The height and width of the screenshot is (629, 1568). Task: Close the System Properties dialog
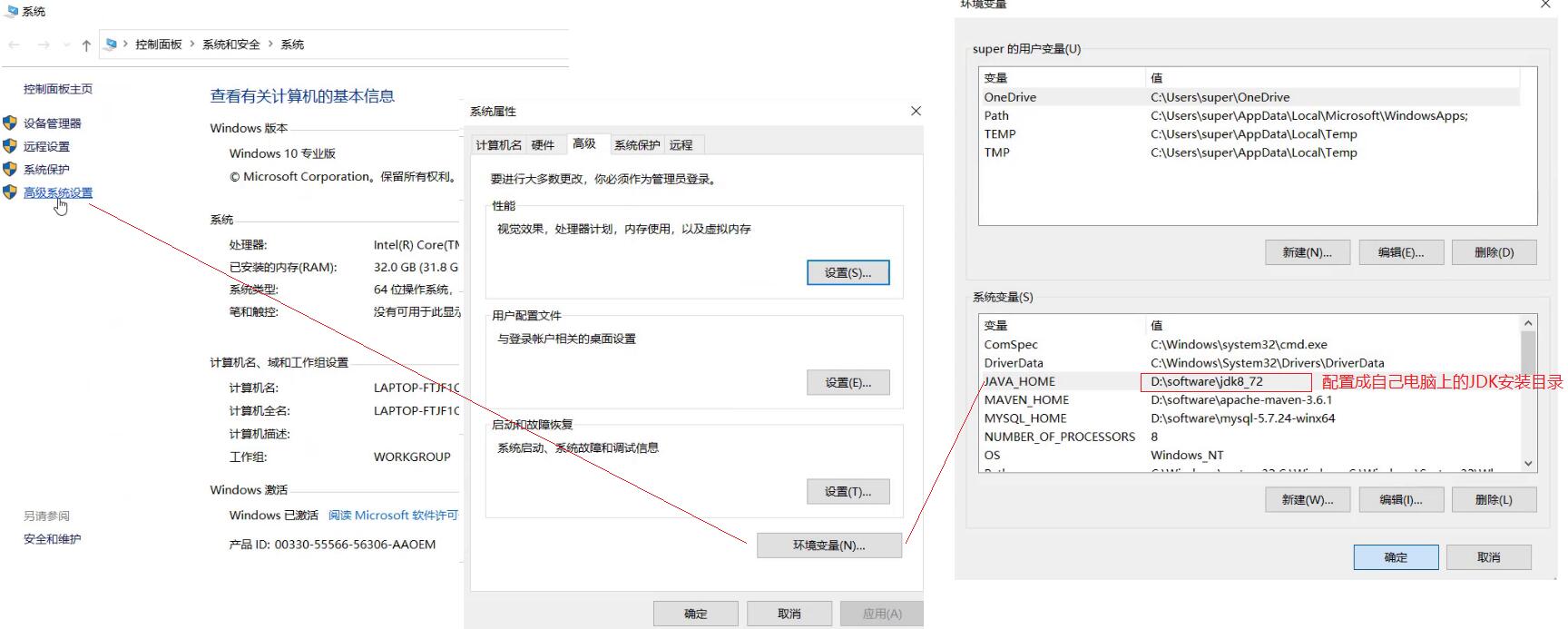click(916, 111)
